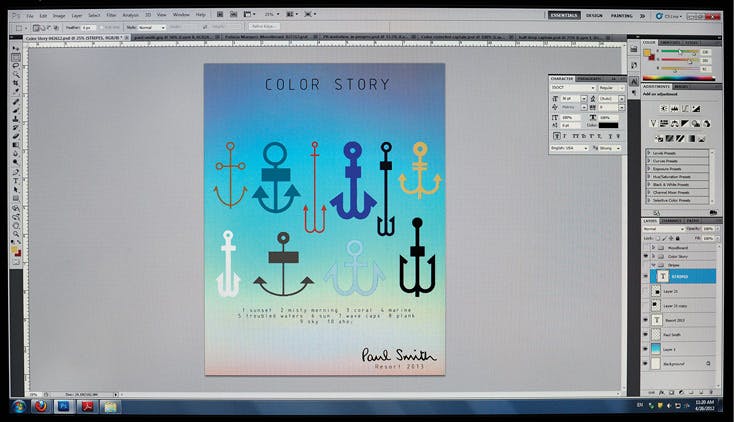Open the Image menu

click(59, 15)
